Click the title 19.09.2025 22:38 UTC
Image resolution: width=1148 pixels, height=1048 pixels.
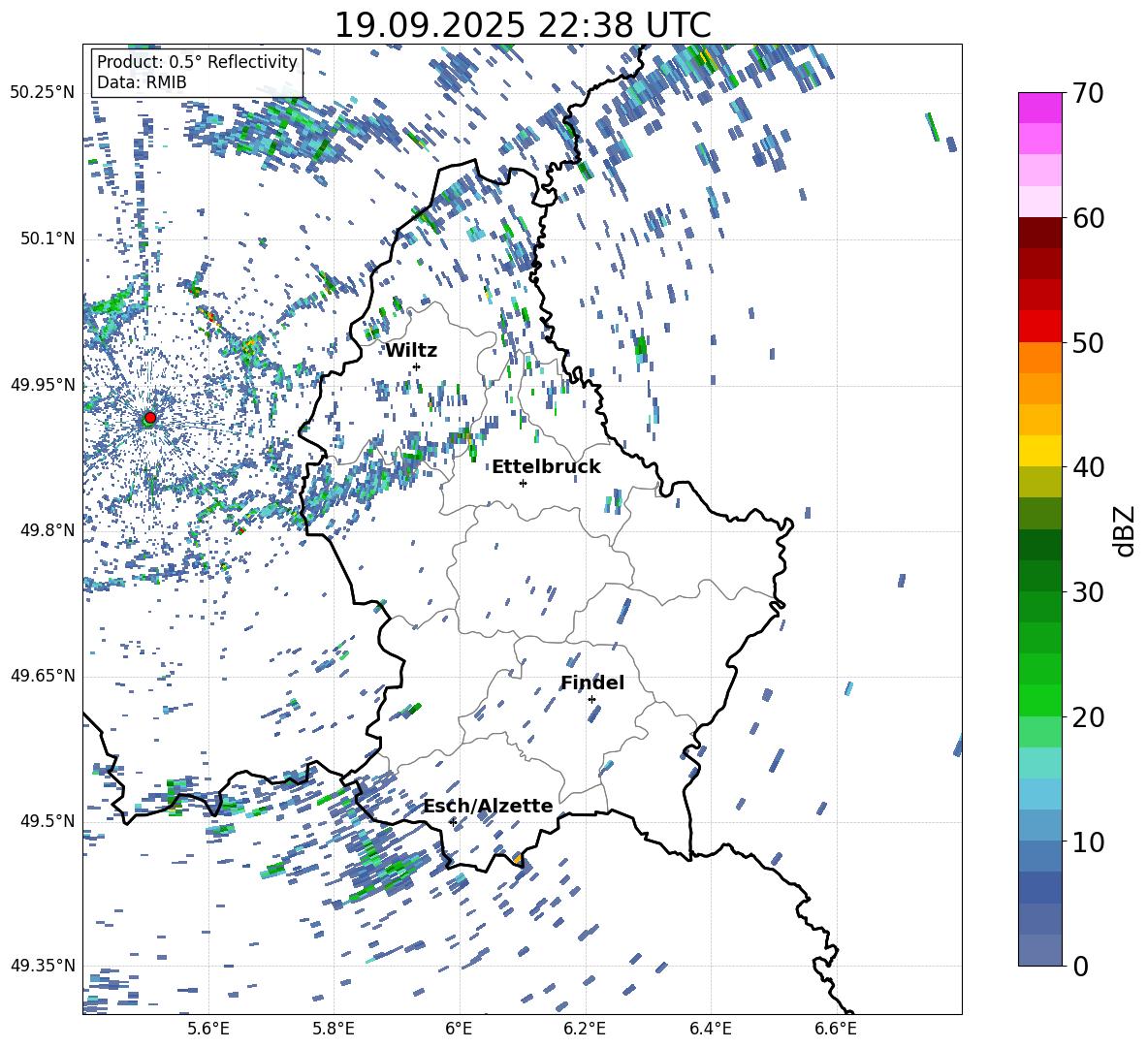tap(523, 25)
